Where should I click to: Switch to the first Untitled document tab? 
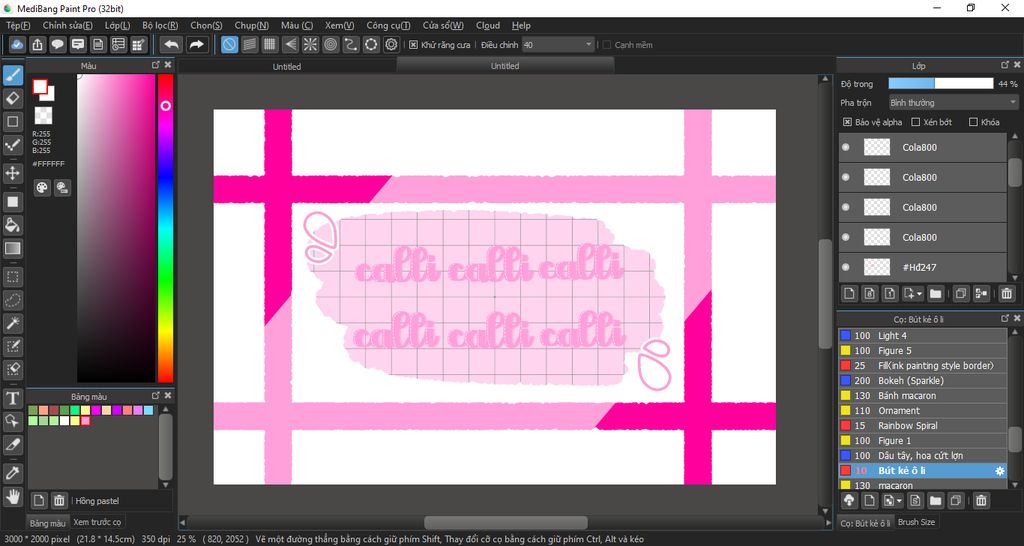[287, 67]
